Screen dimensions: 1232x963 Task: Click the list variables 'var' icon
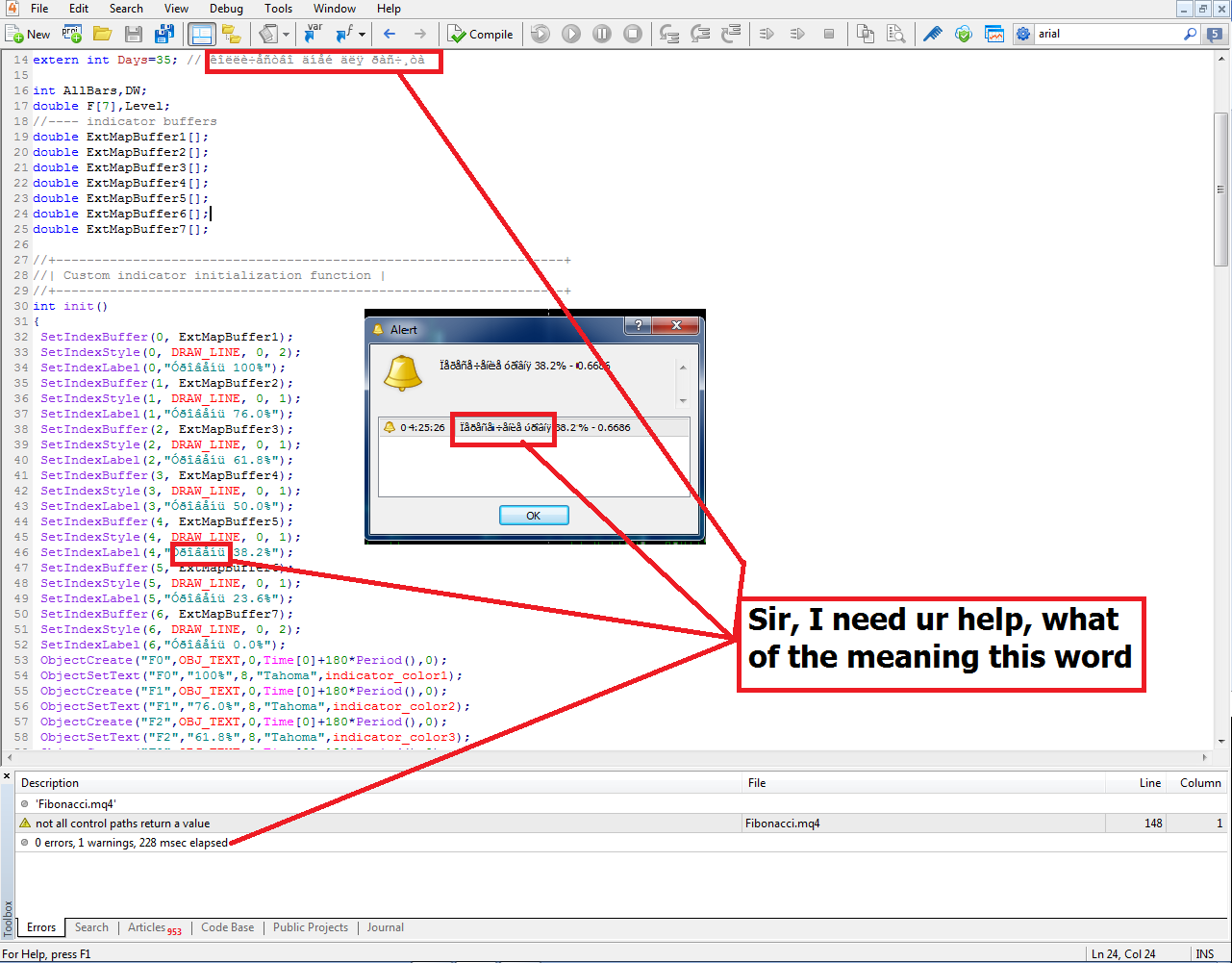[x=313, y=34]
